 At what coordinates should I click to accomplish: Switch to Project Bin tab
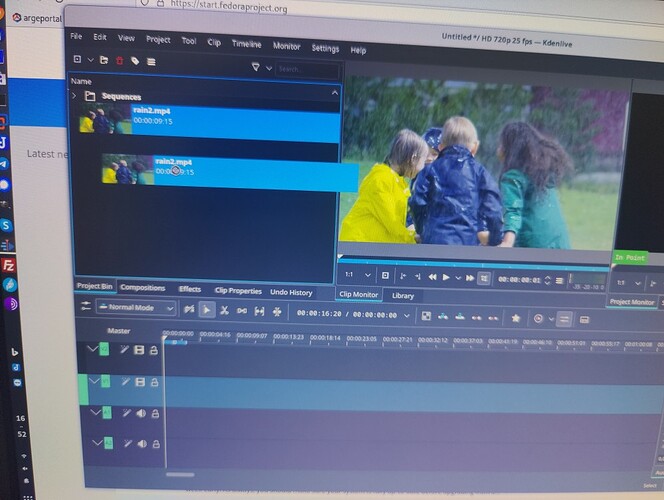95,286
